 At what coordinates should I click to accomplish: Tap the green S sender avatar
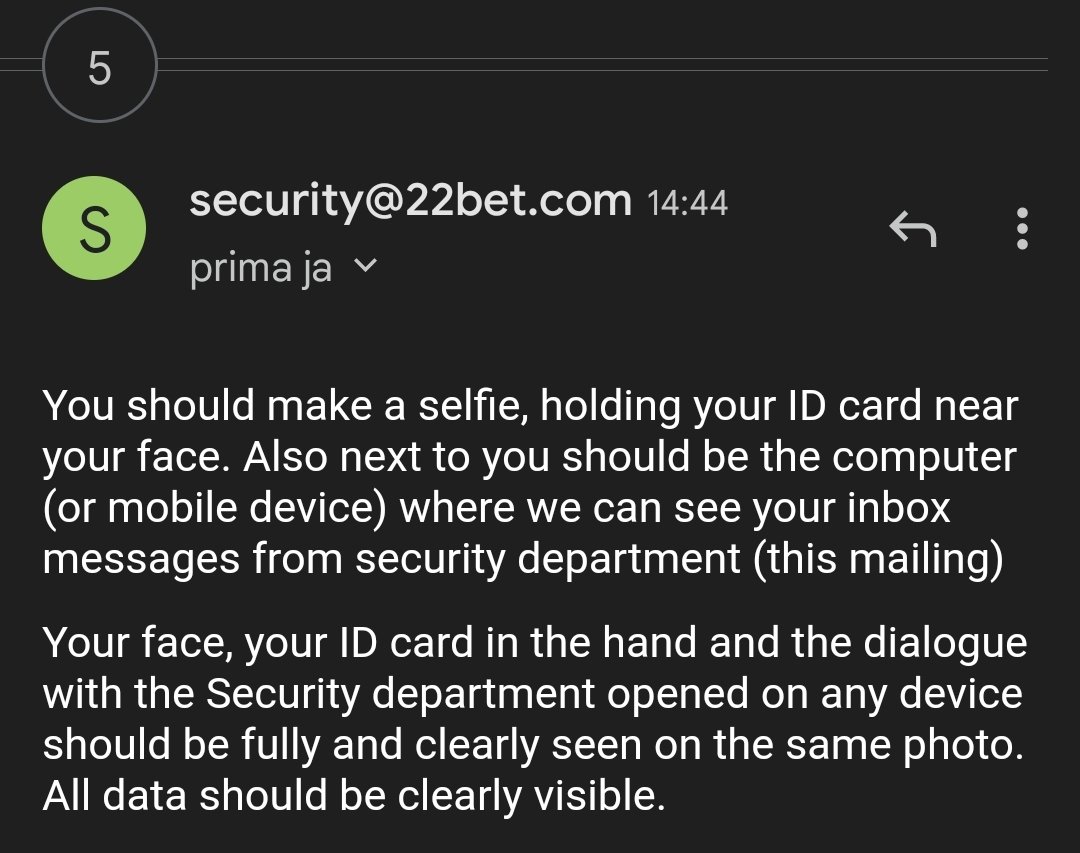point(94,229)
